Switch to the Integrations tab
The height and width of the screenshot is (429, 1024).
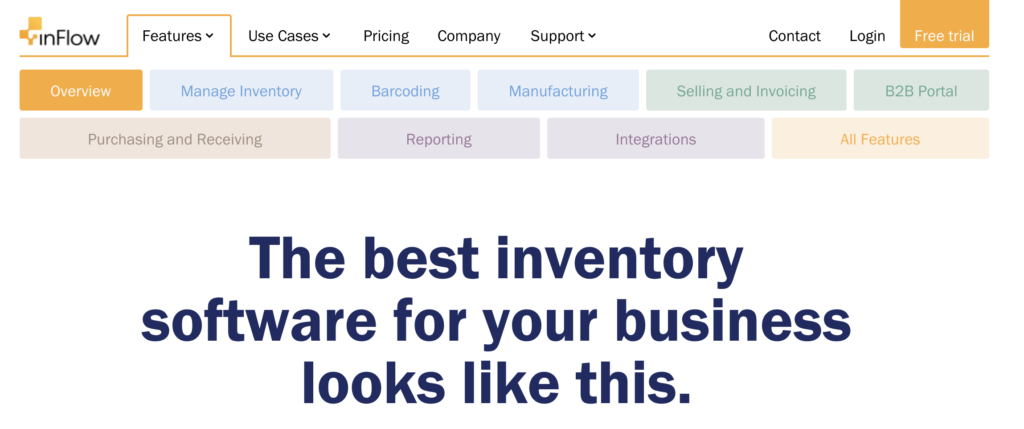656,138
